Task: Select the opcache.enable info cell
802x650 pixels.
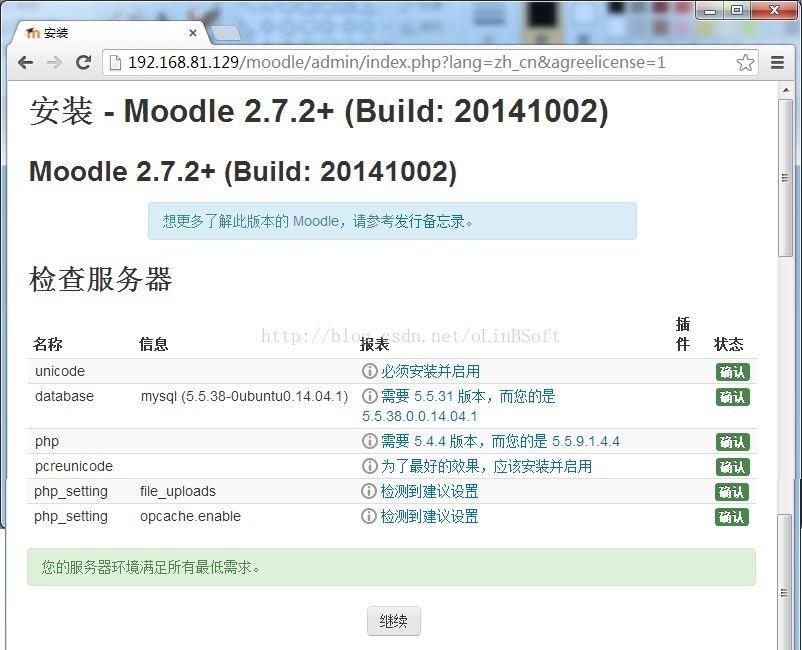Action: pyautogui.click(x=190, y=516)
